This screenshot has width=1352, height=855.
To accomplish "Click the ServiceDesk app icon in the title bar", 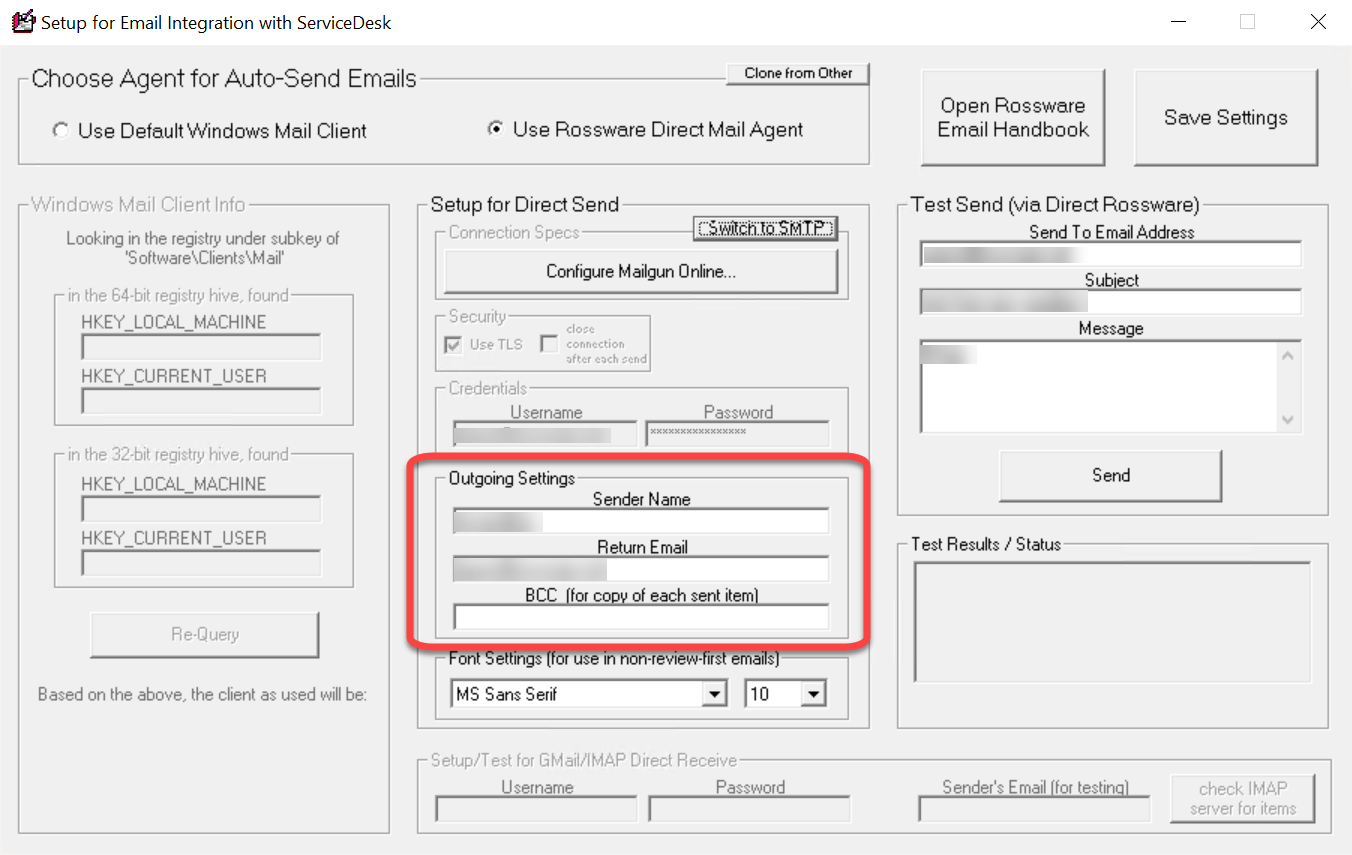I will (22, 22).
